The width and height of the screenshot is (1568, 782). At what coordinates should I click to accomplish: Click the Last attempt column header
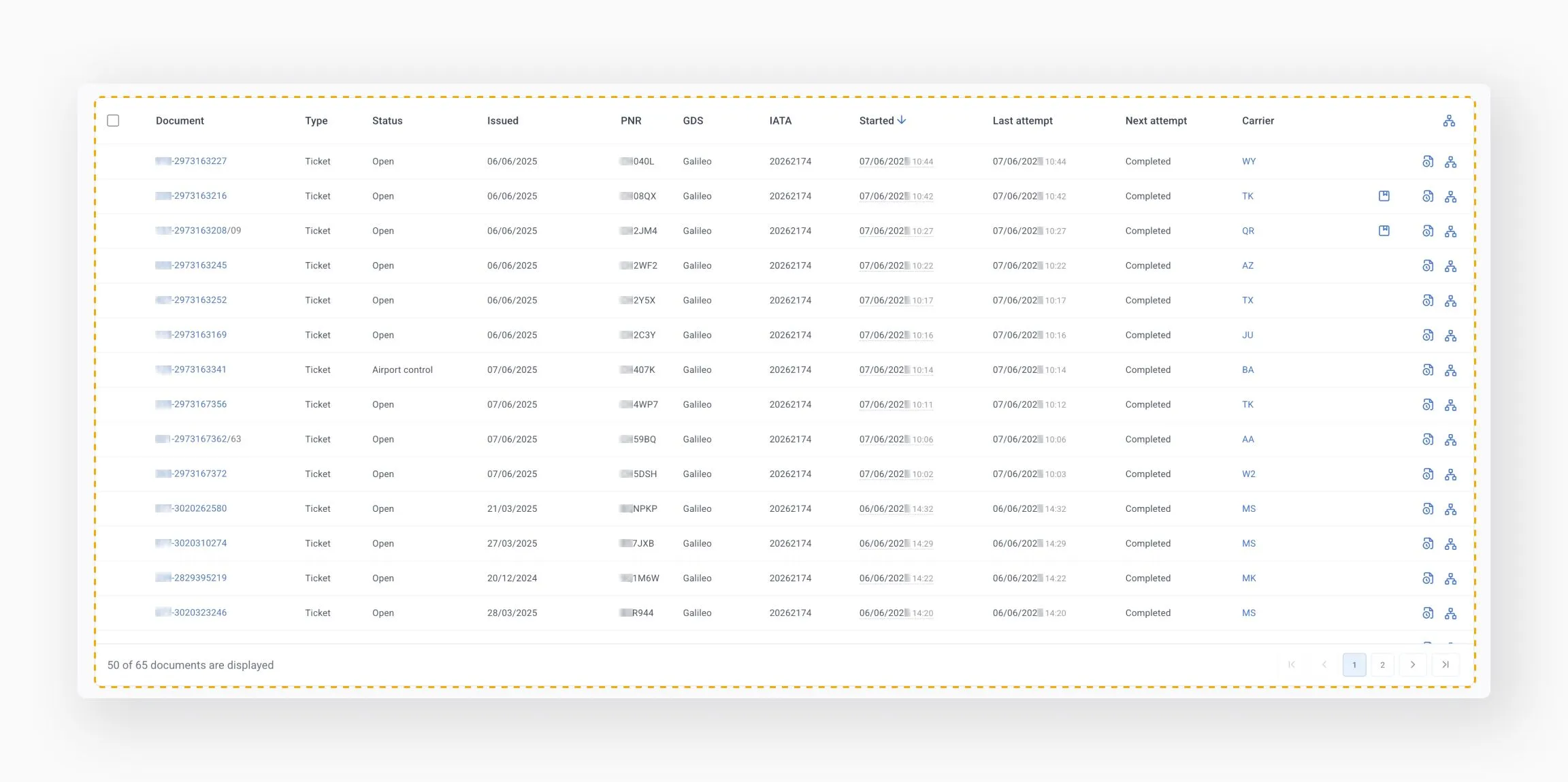[1022, 120]
